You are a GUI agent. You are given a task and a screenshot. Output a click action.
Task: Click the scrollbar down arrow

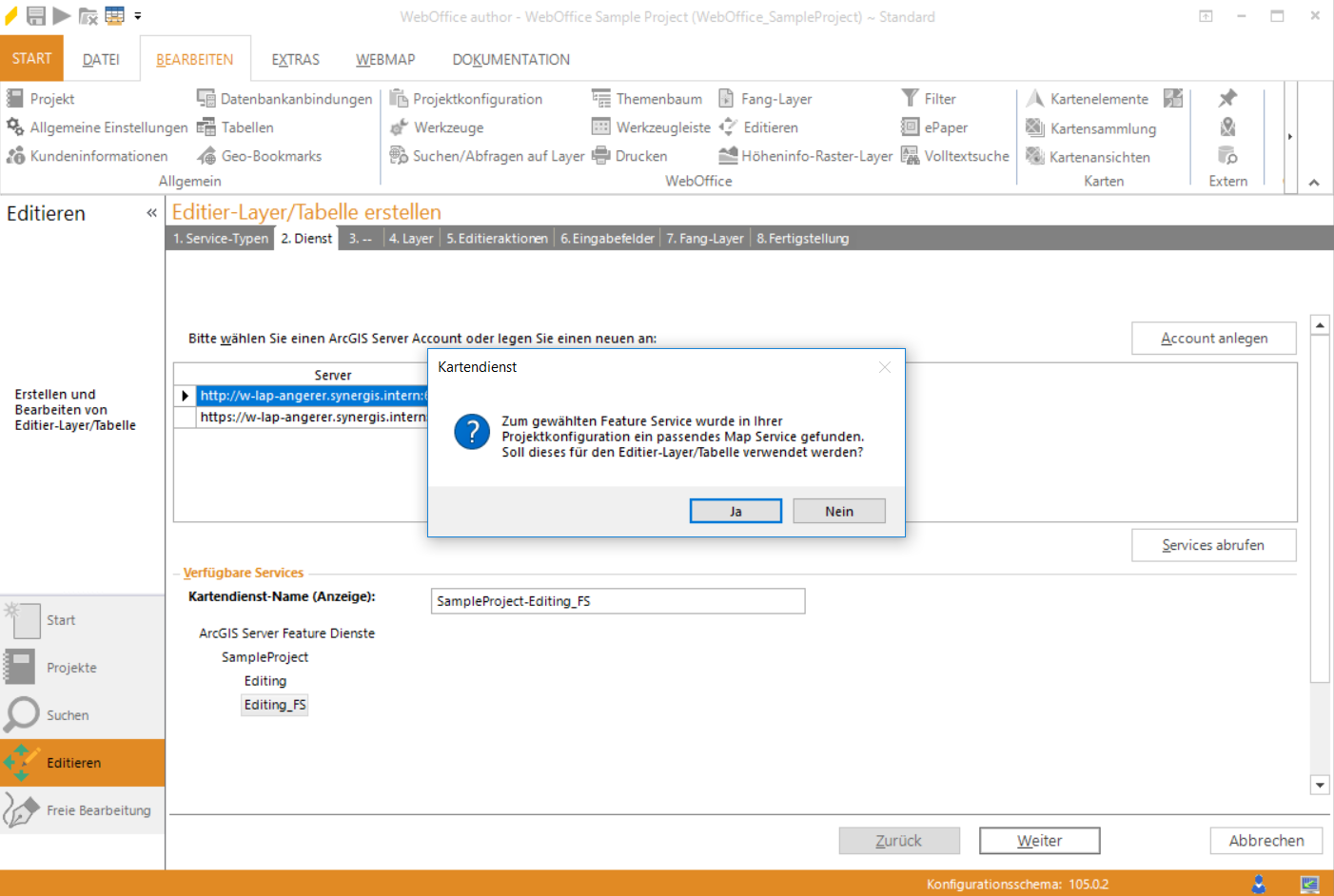pyautogui.click(x=1320, y=786)
